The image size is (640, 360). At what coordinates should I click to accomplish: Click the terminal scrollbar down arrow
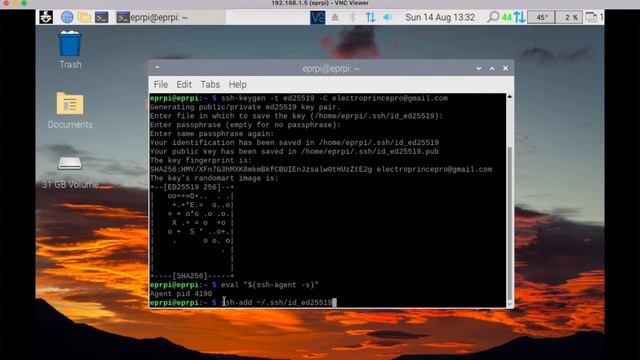[x=509, y=304]
